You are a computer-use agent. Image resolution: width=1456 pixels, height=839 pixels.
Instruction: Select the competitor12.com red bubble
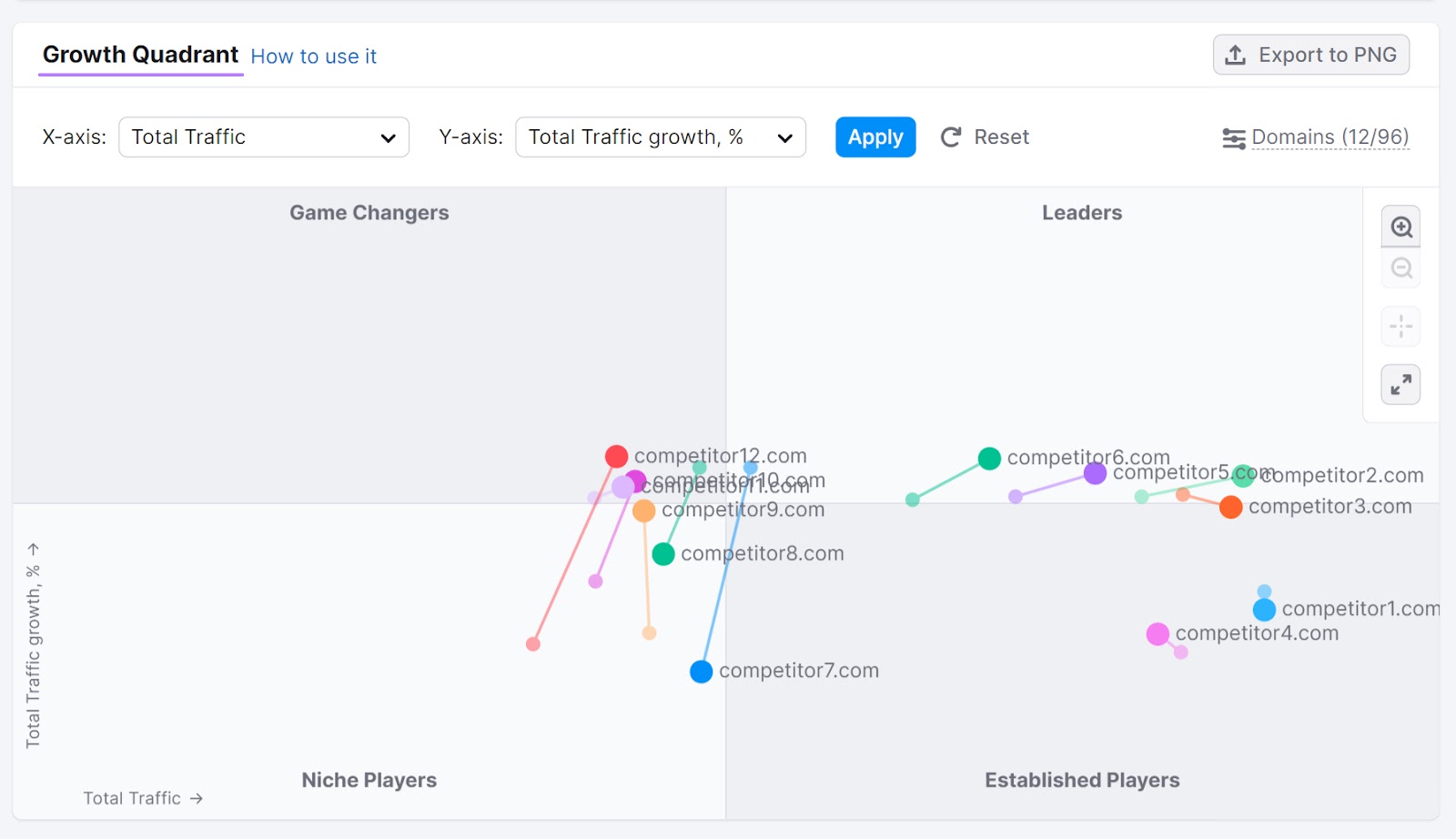point(617,455)
